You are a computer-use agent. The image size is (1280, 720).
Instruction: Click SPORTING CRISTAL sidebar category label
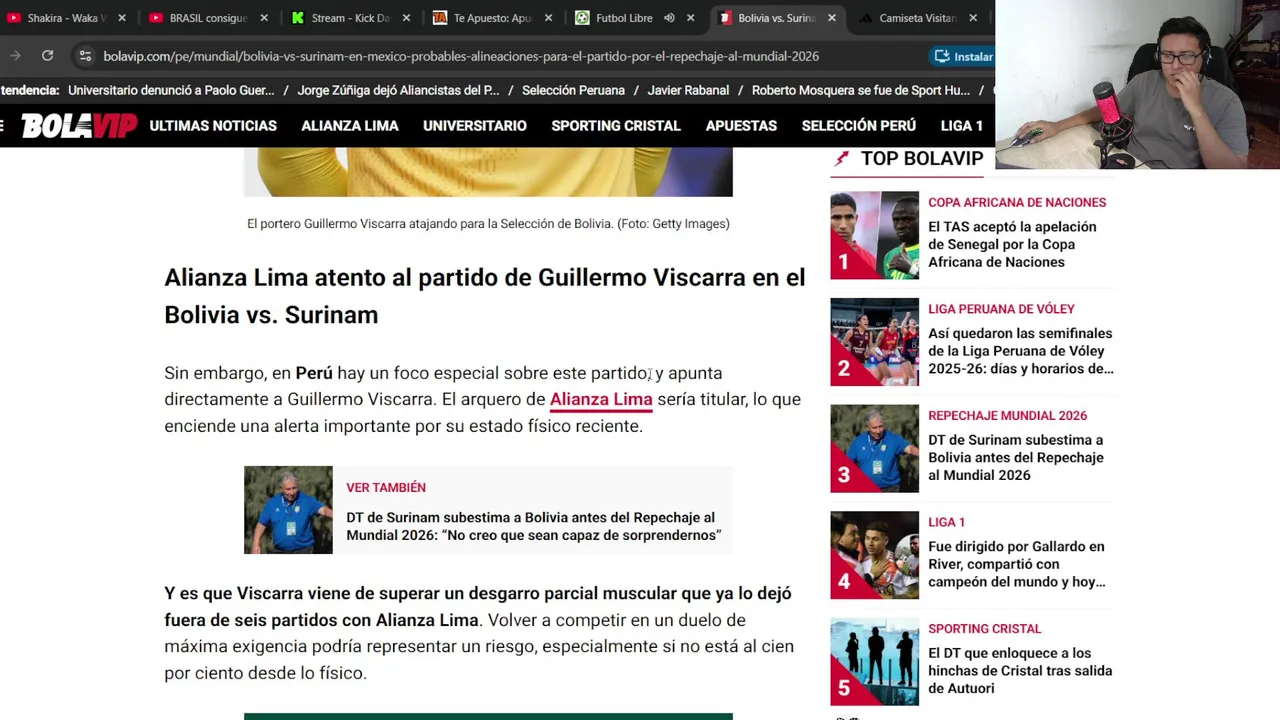click(984, 629)
